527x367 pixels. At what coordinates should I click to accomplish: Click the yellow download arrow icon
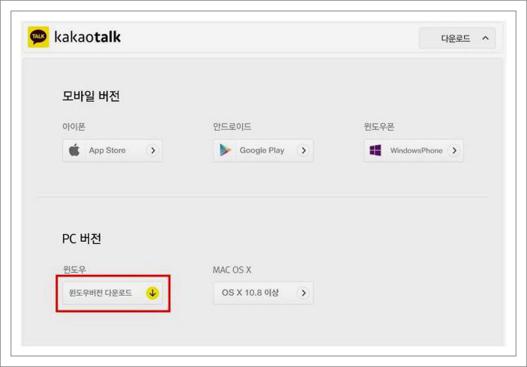click(x=152, y=293)
